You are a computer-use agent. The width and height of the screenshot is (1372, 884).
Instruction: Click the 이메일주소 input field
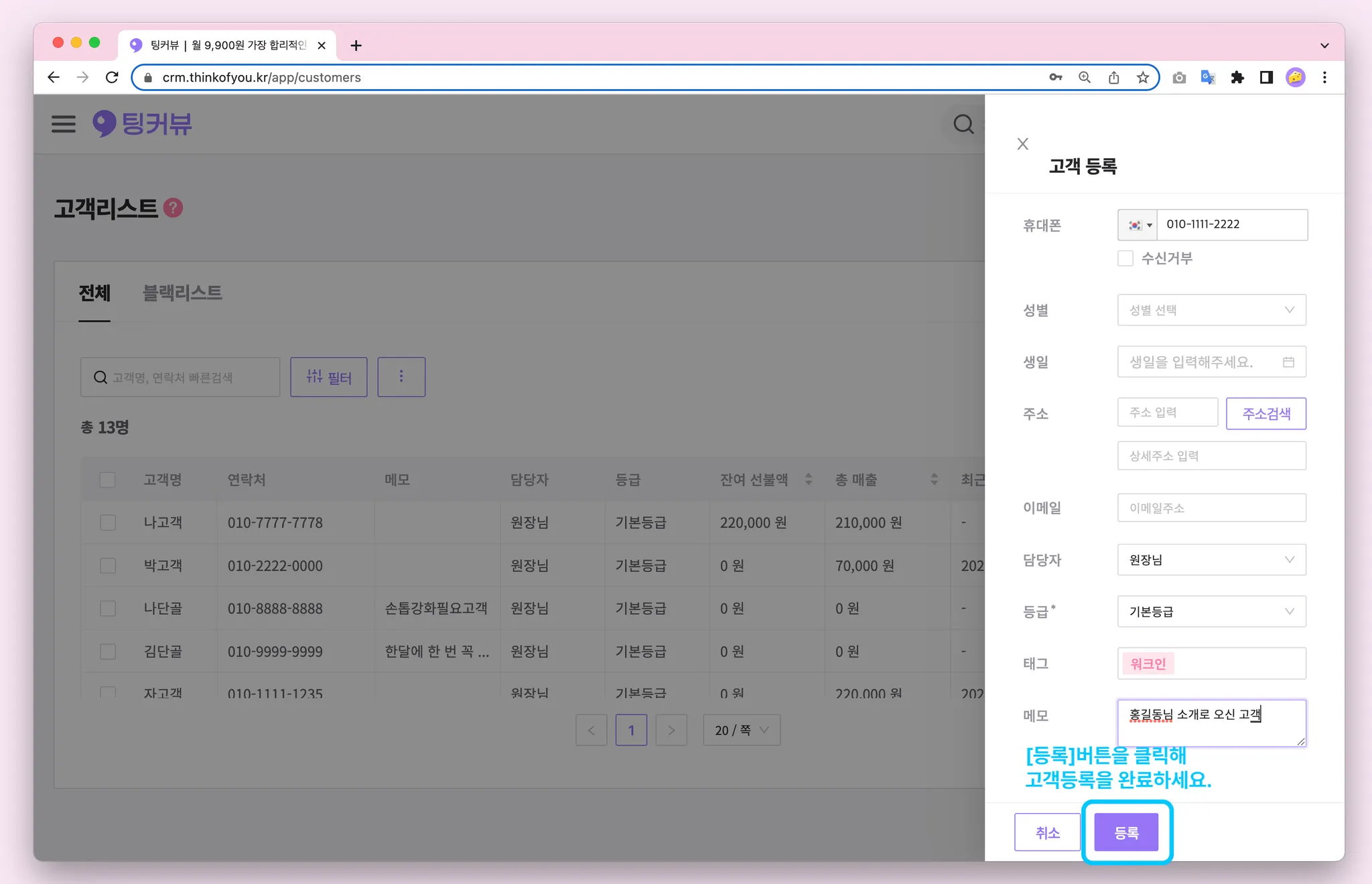1211,508
